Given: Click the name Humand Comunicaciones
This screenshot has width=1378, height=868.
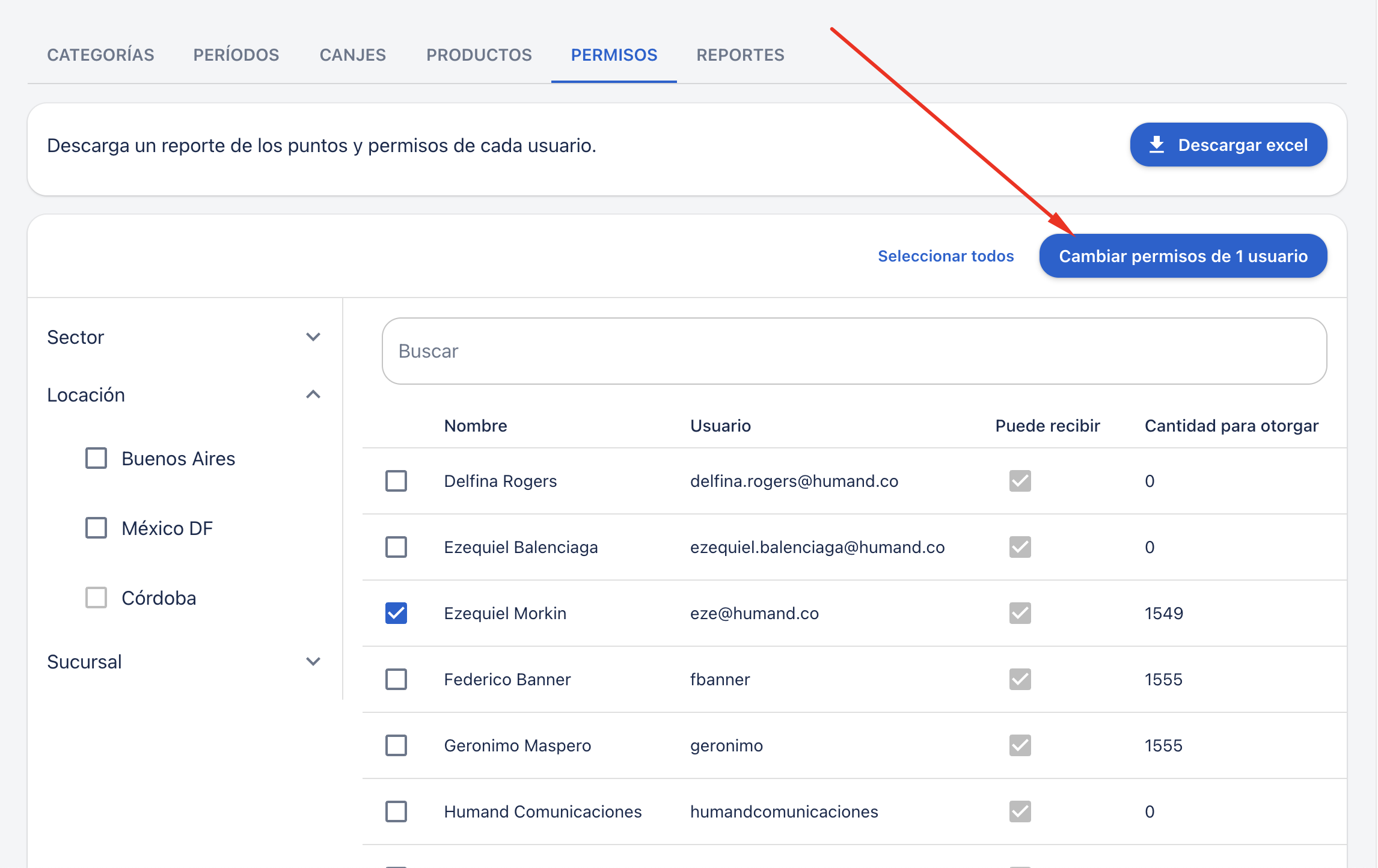Looking at the screenshot, I should point(542,811).
